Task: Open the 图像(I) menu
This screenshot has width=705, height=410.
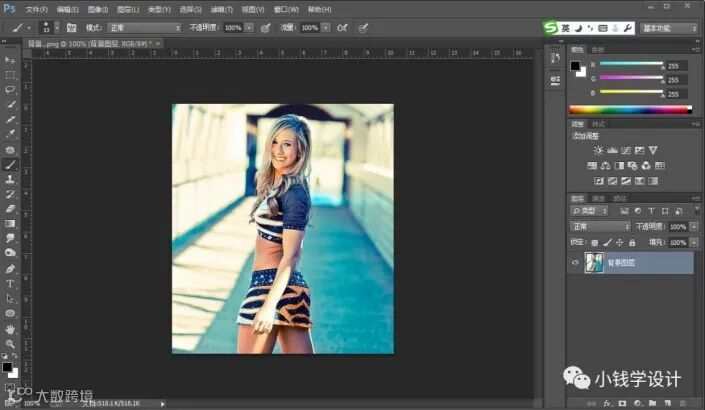Action: (98, 9)
